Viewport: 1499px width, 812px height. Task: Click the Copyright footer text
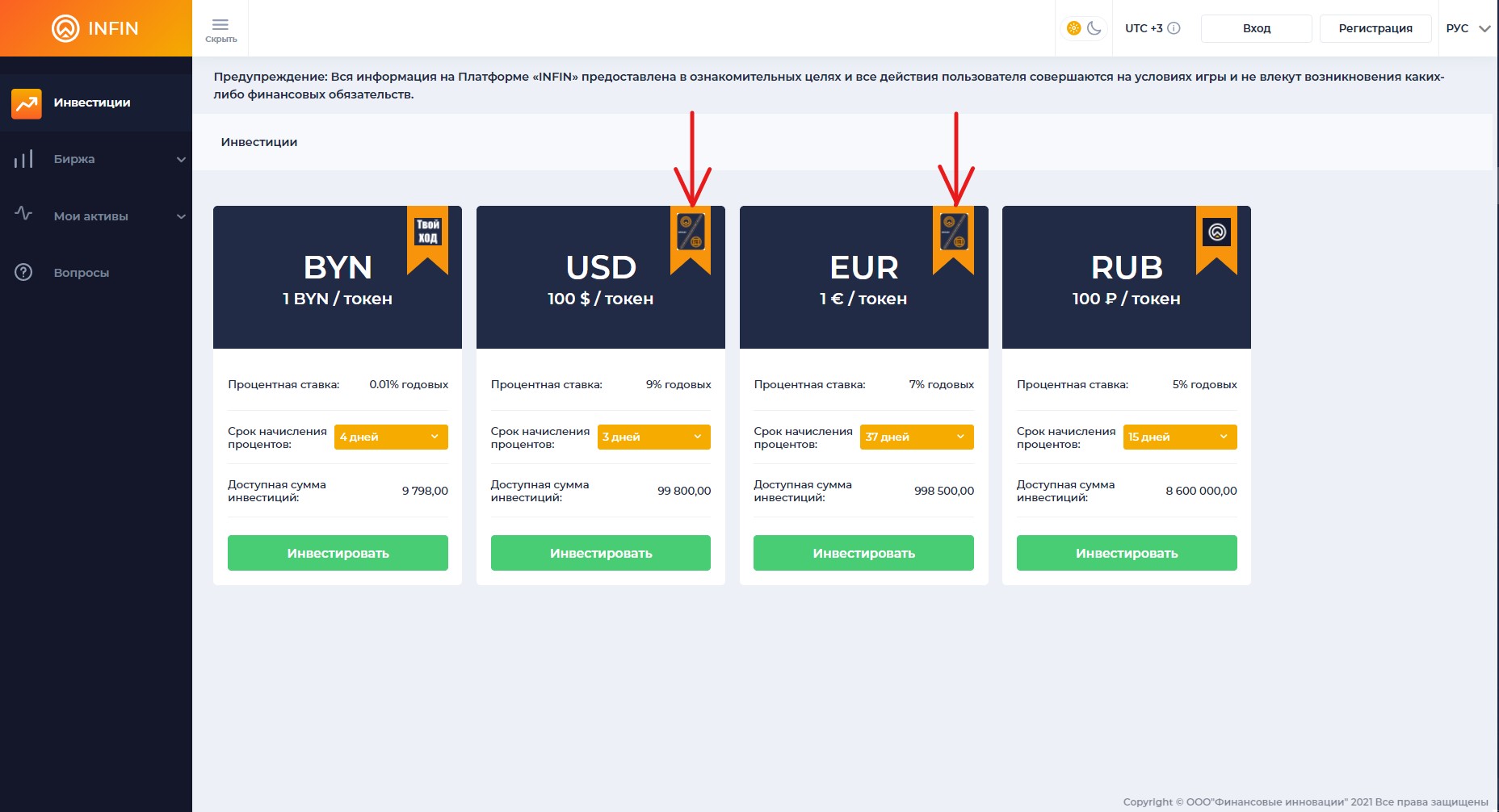coord(1305,802)
